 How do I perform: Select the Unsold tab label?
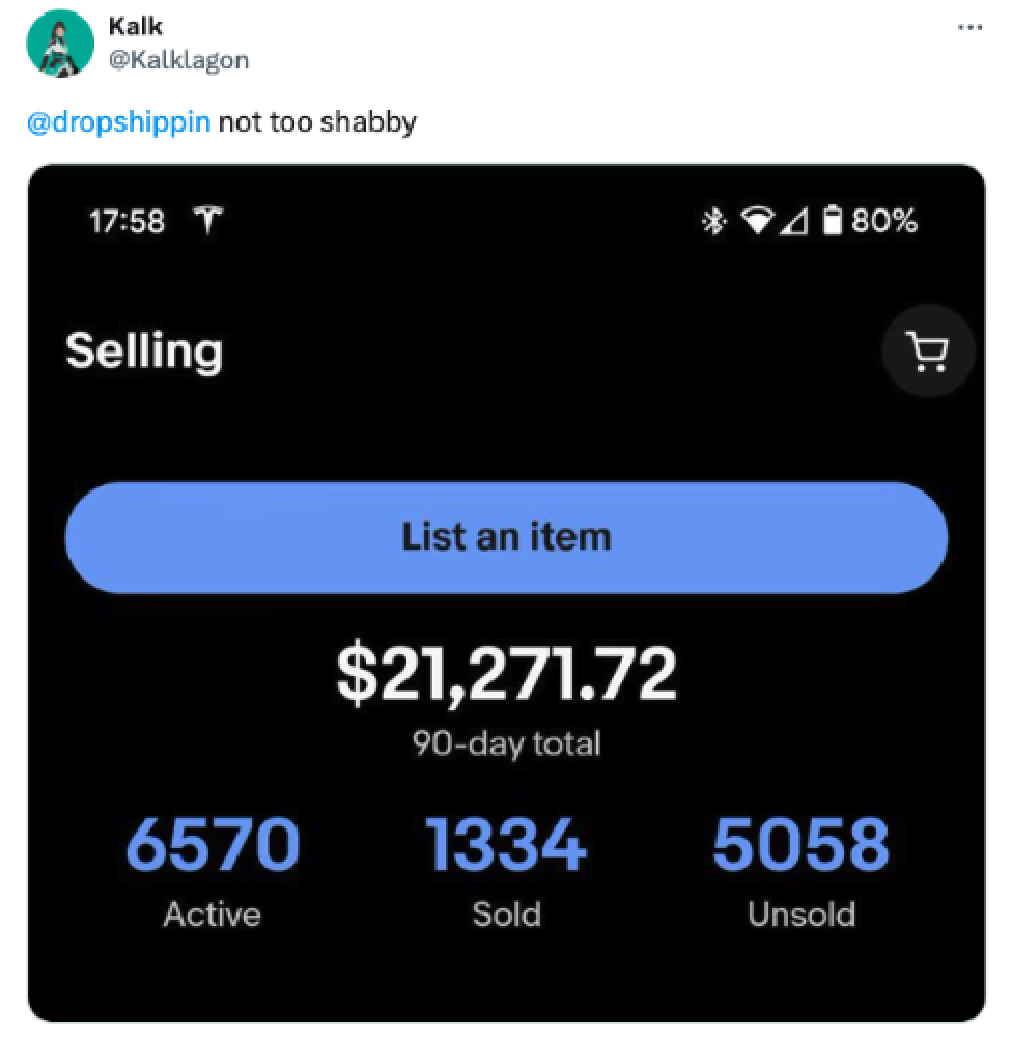coord(801,913)
